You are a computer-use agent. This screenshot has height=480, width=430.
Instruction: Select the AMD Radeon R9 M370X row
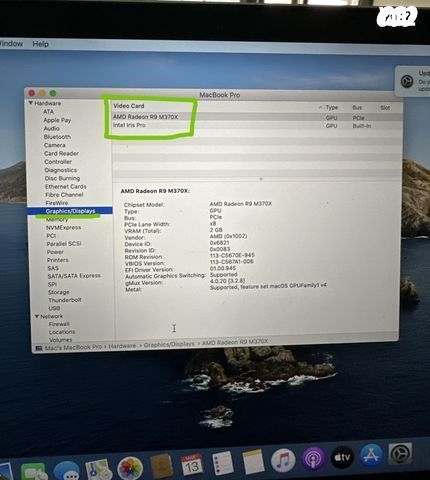(257, 117)
